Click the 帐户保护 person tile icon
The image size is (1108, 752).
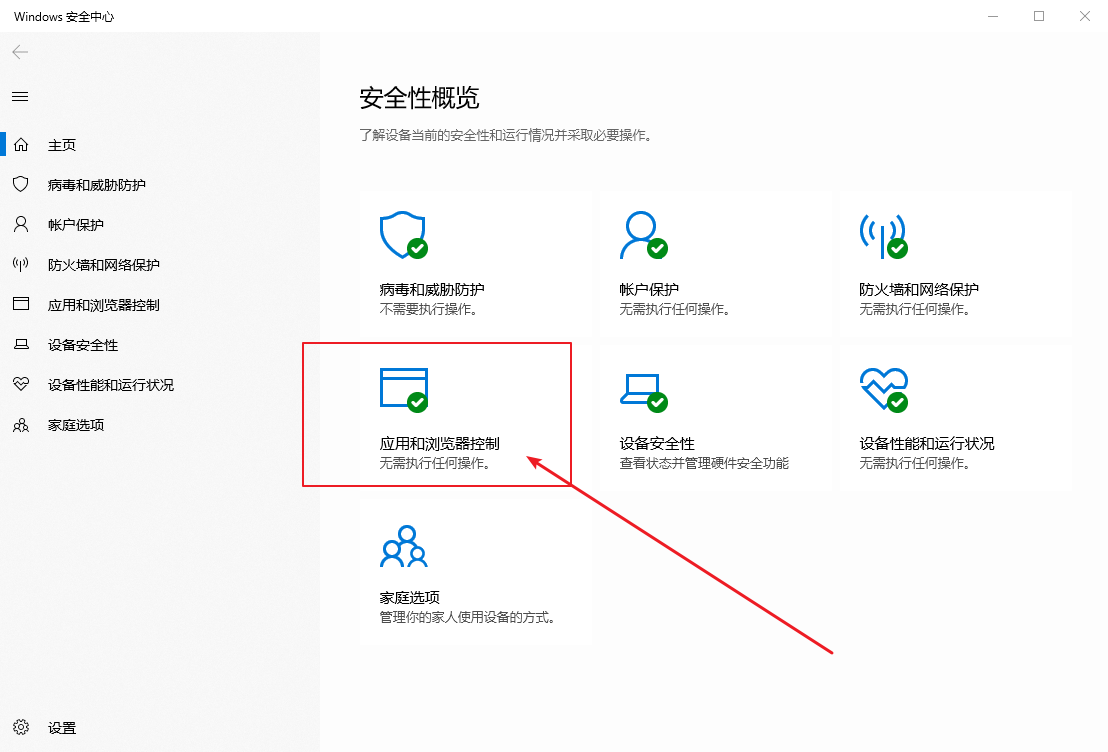(x=643, y=234)
